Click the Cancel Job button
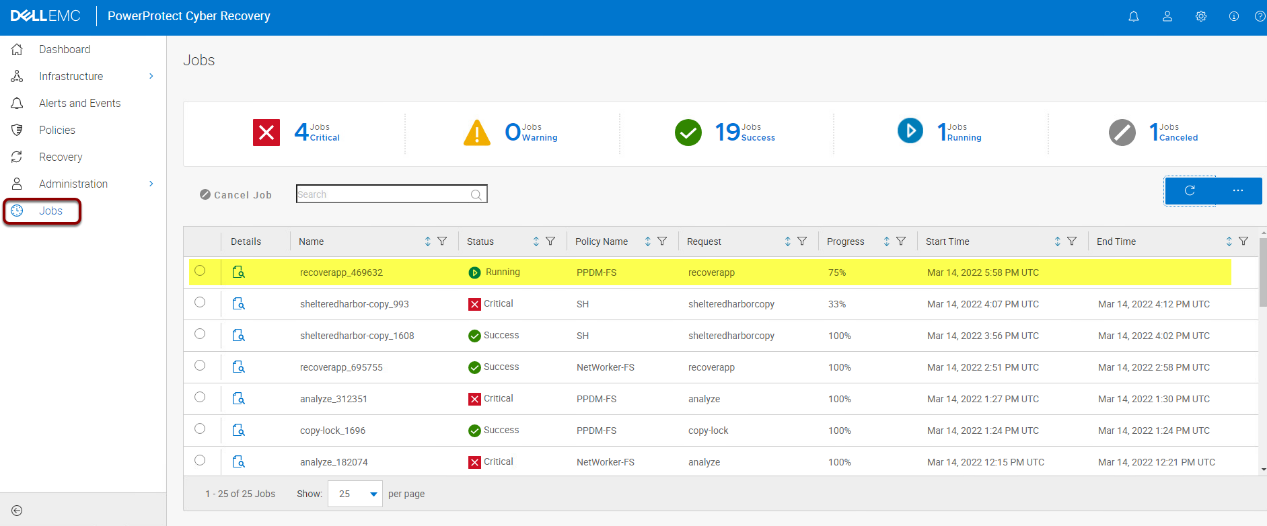This screenshot has height=526, width=1267. tap(236, 195)
